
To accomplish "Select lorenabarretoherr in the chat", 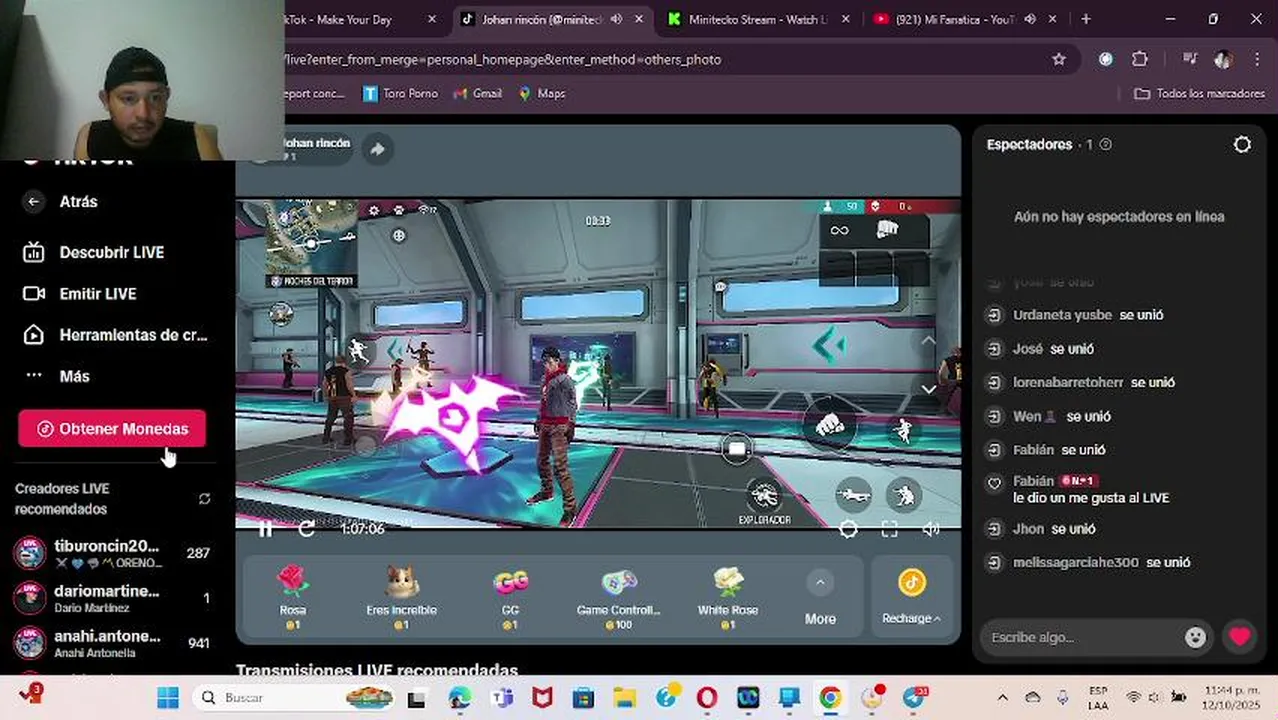I will (x=1068, y=383).
